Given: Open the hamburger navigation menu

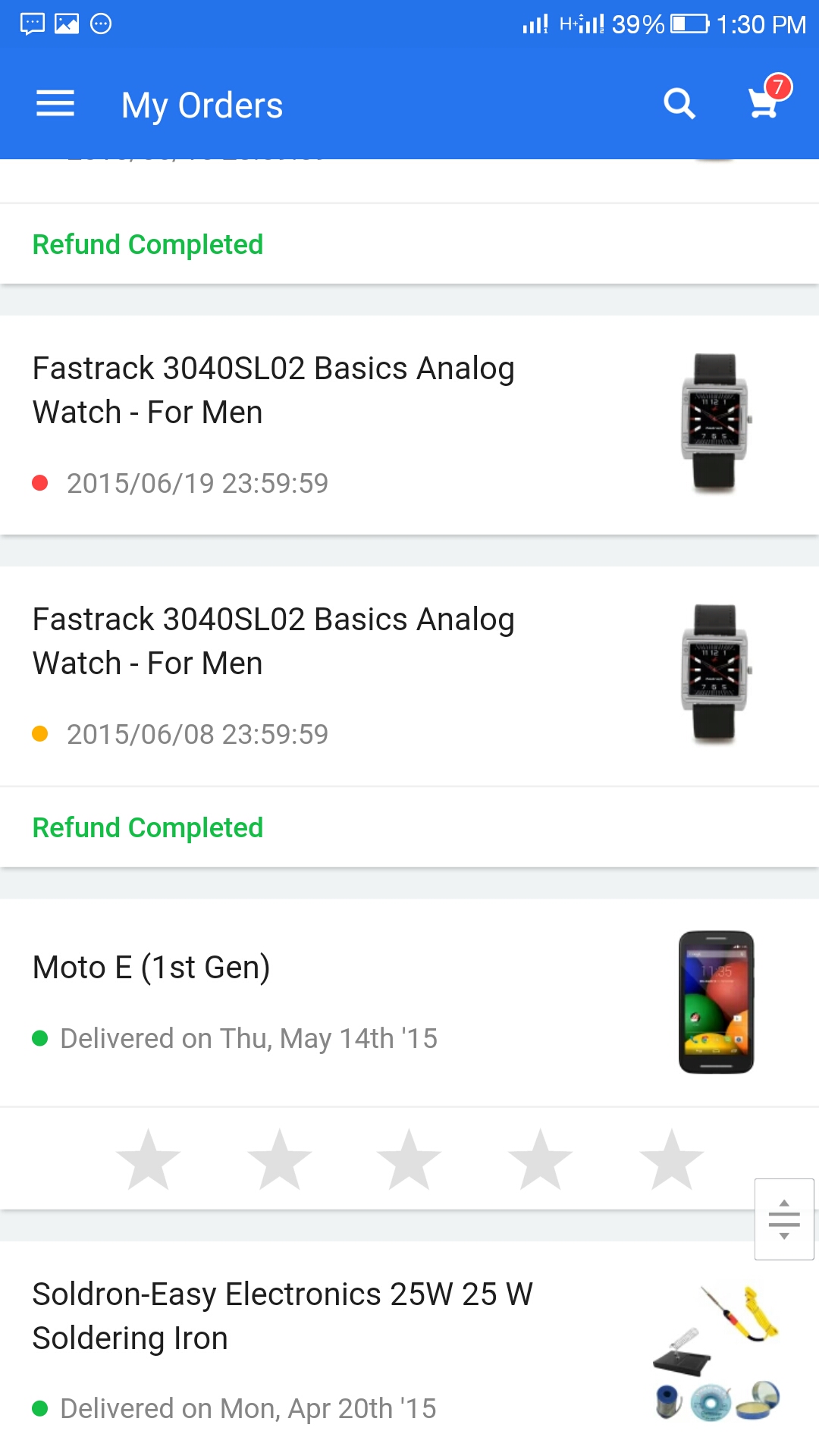Looking at the screenshot, I should coord(55,104).
